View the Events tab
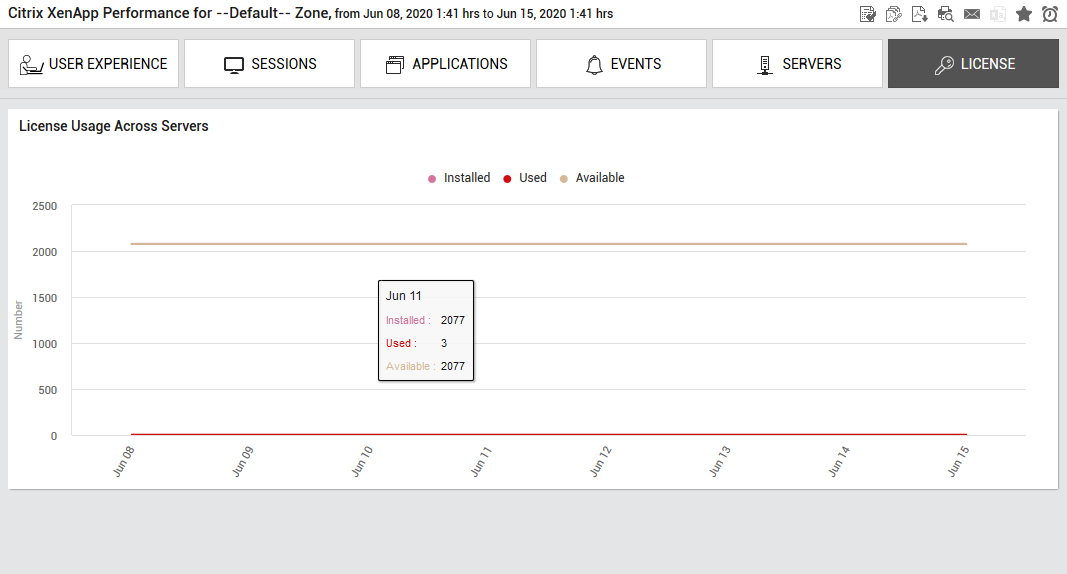 621,63
